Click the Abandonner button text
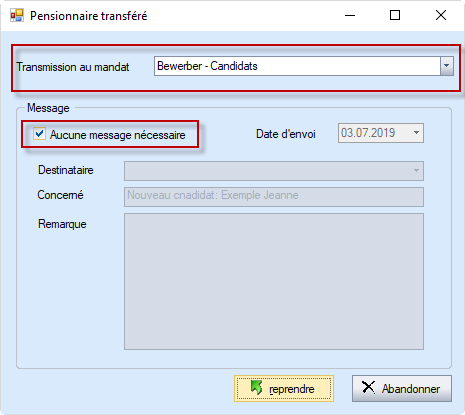The height and width of the screenshot is (415, 465). click(x=411, y=389)
